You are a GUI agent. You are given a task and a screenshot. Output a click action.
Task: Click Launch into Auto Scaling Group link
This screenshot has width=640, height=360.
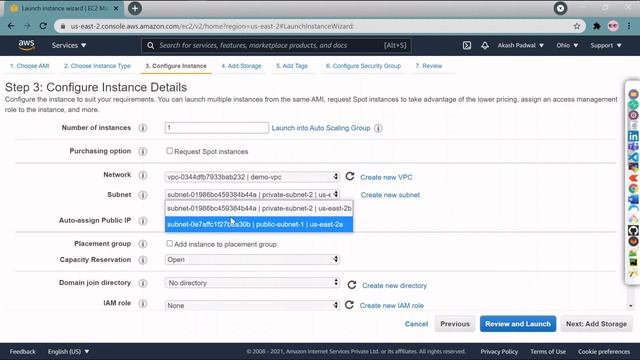point(321,128)
